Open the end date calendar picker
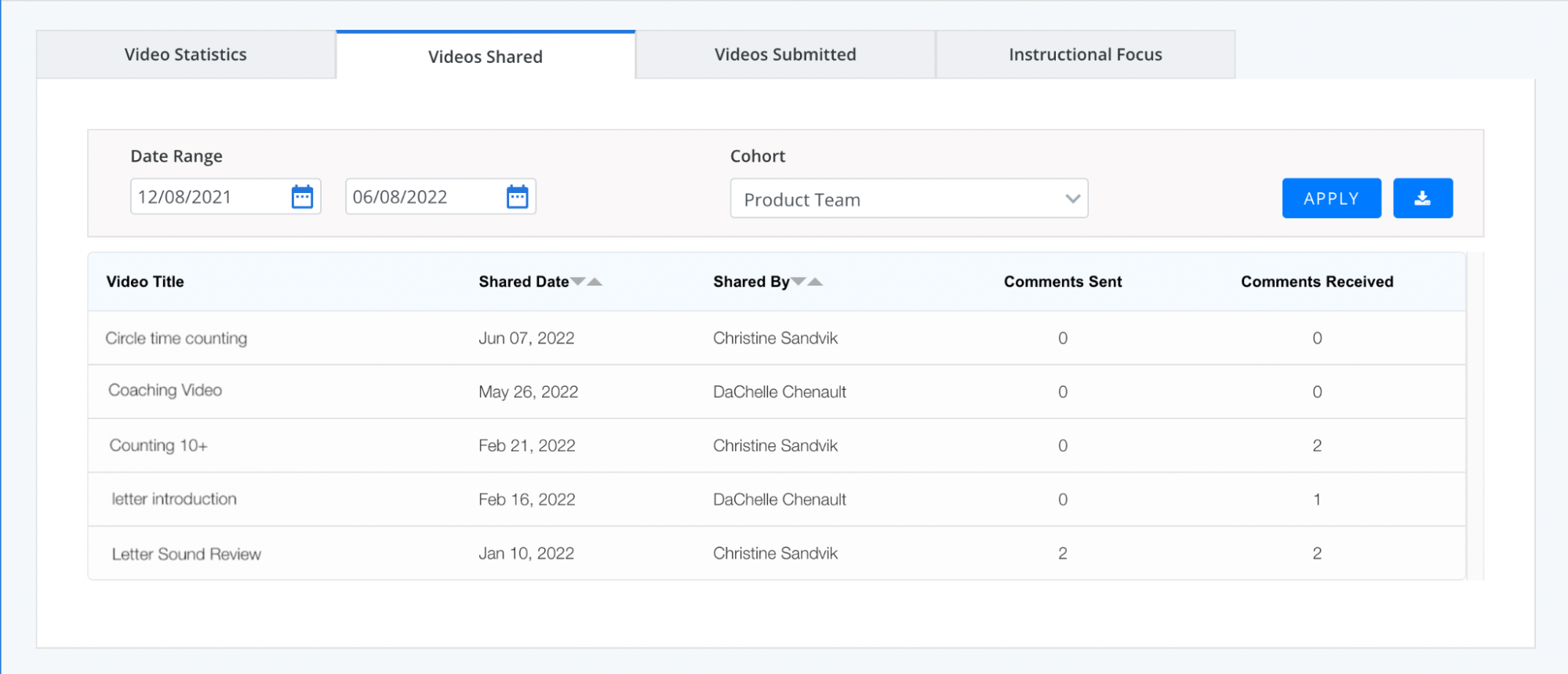 [x=517, y=196]
